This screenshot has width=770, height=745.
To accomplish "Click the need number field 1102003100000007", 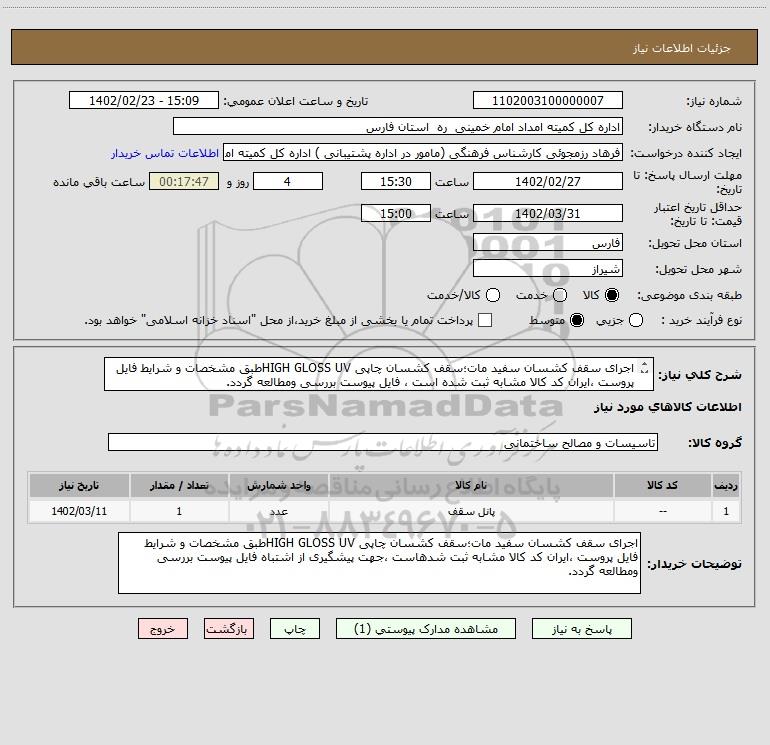I will [x=548, y=101].
